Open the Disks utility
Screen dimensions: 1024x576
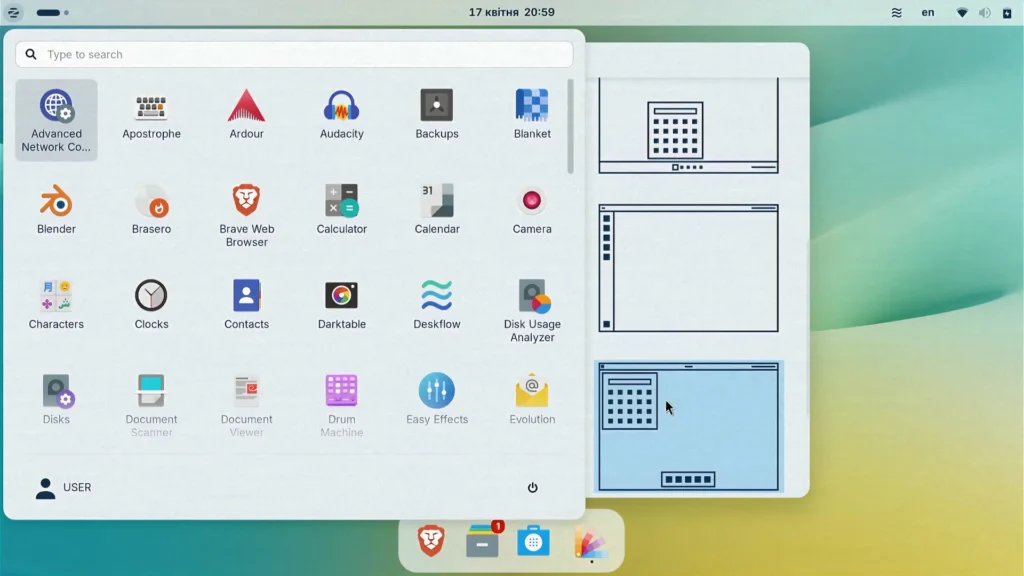(56, 400)
